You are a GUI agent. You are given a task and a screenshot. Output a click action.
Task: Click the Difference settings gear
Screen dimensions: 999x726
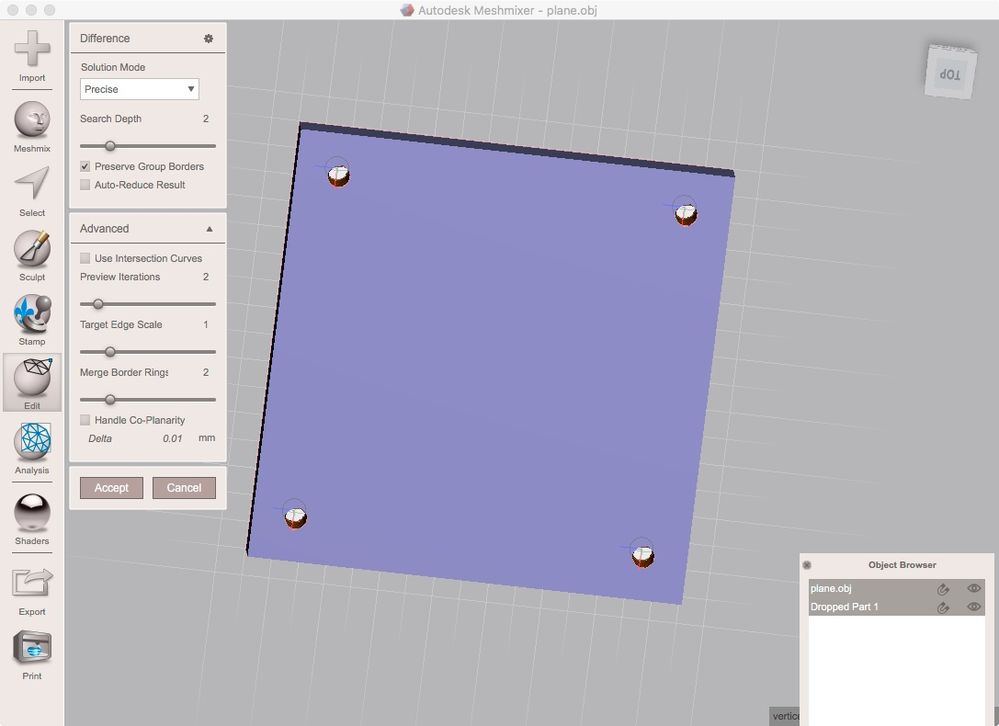208,38
